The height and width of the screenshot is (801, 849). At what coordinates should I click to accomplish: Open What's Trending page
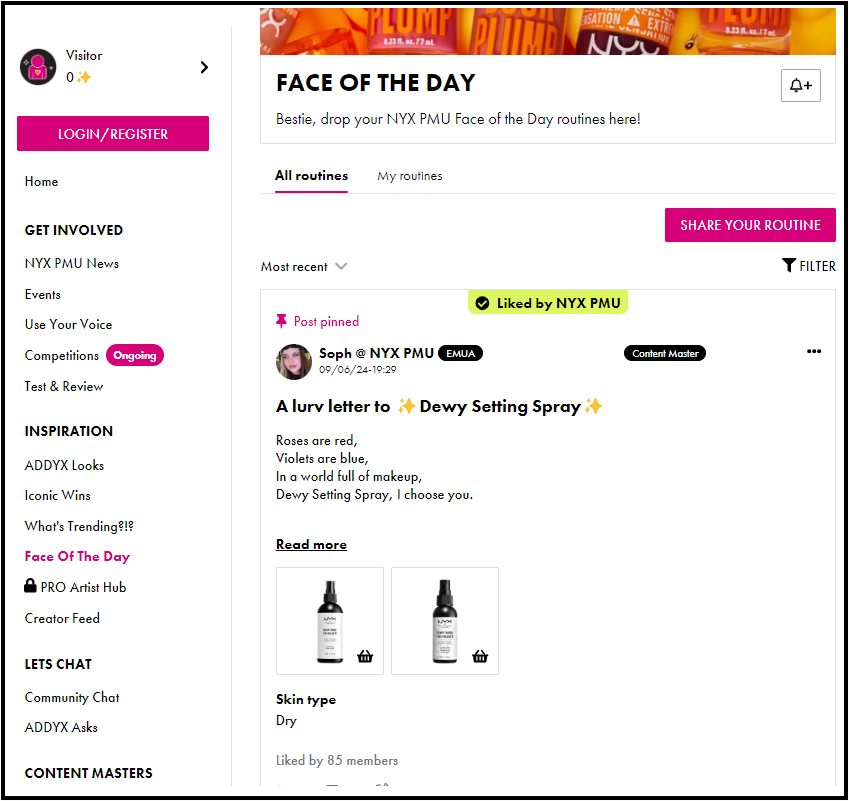[x=79, y=526]
